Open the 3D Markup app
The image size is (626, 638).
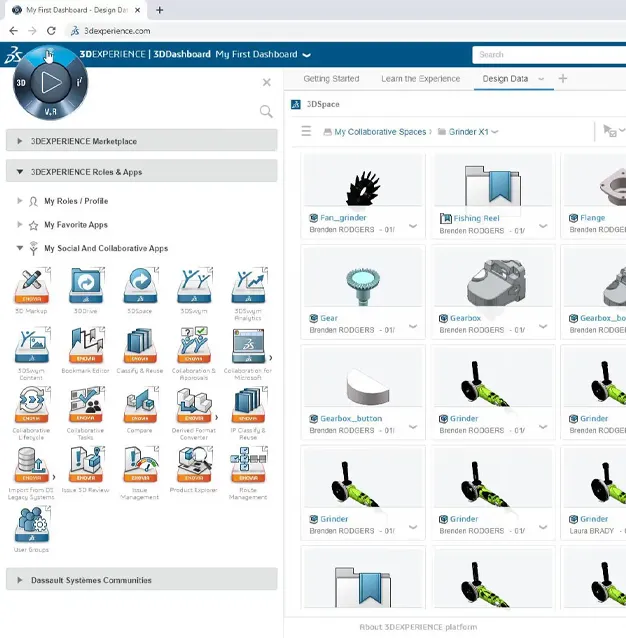(x=32, y=286)
